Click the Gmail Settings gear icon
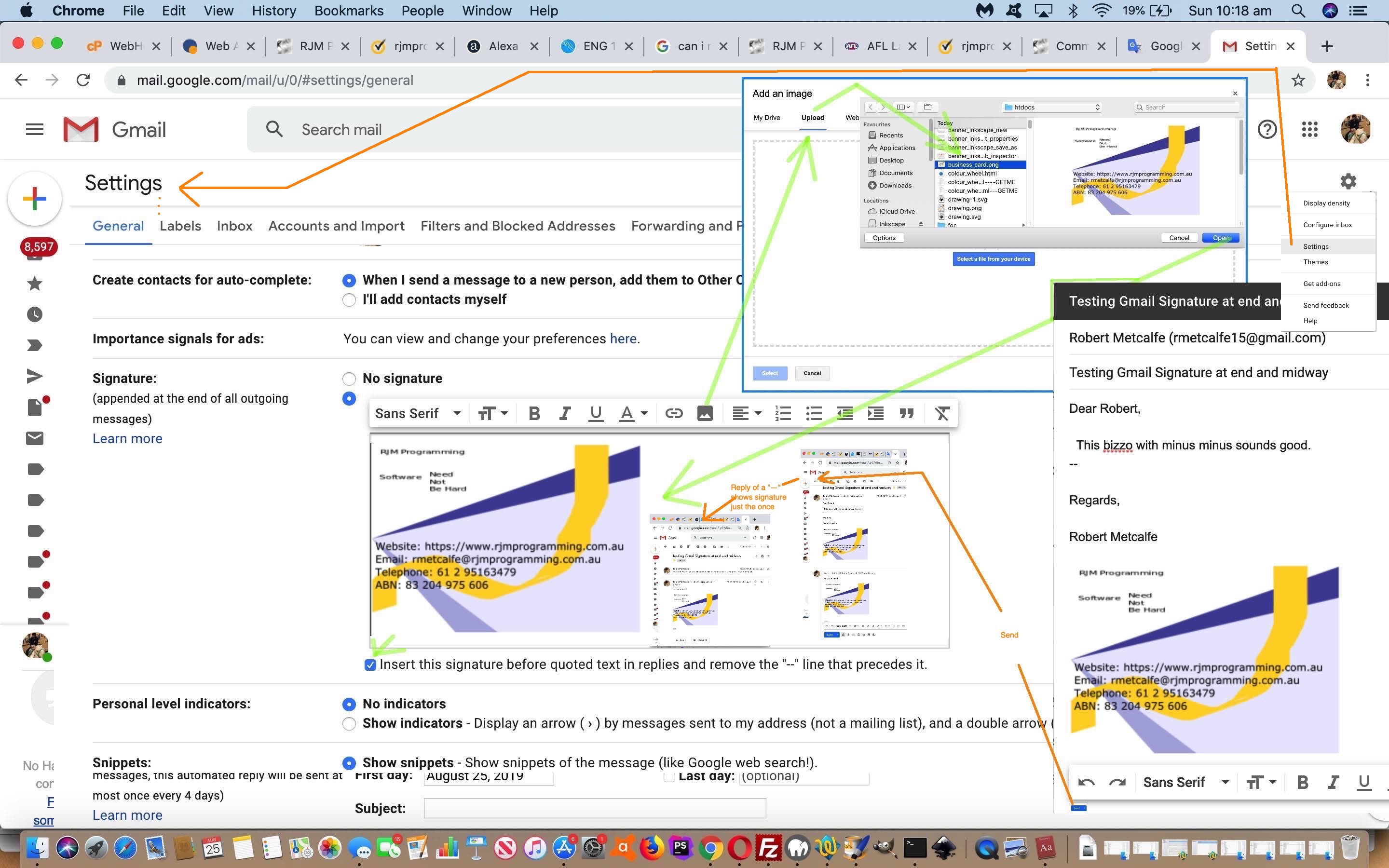The height and width of the screenshot is (868, 1389). coord(1348,181)
